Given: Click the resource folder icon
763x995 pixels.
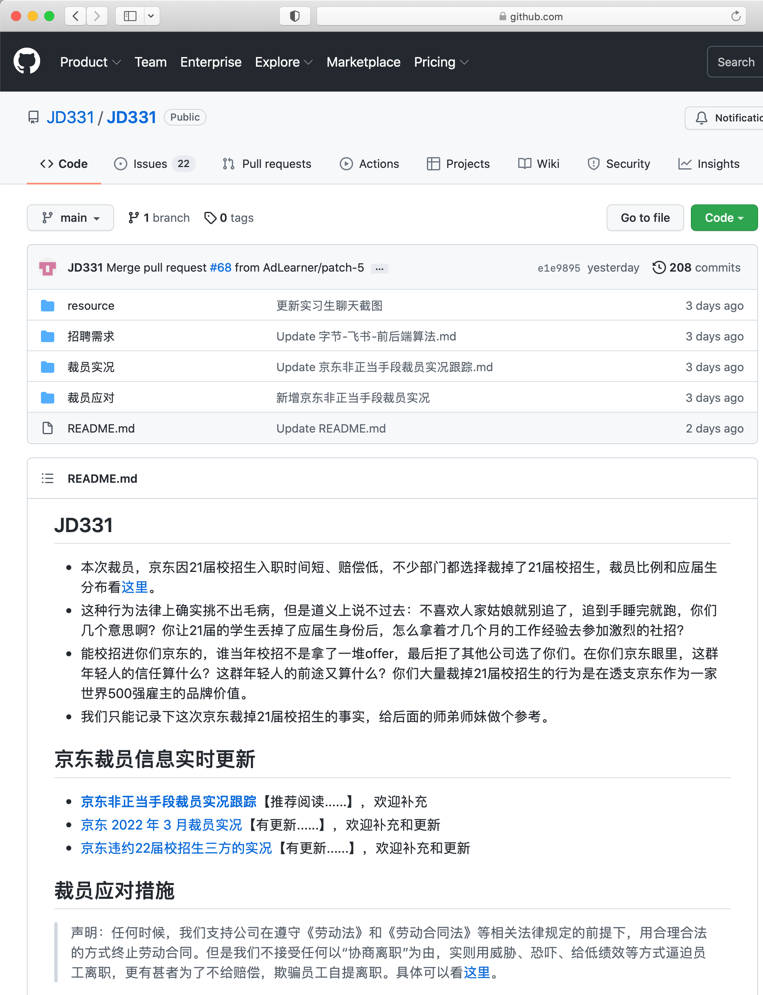Looking at the screenshot, I should tap(48, 306).
